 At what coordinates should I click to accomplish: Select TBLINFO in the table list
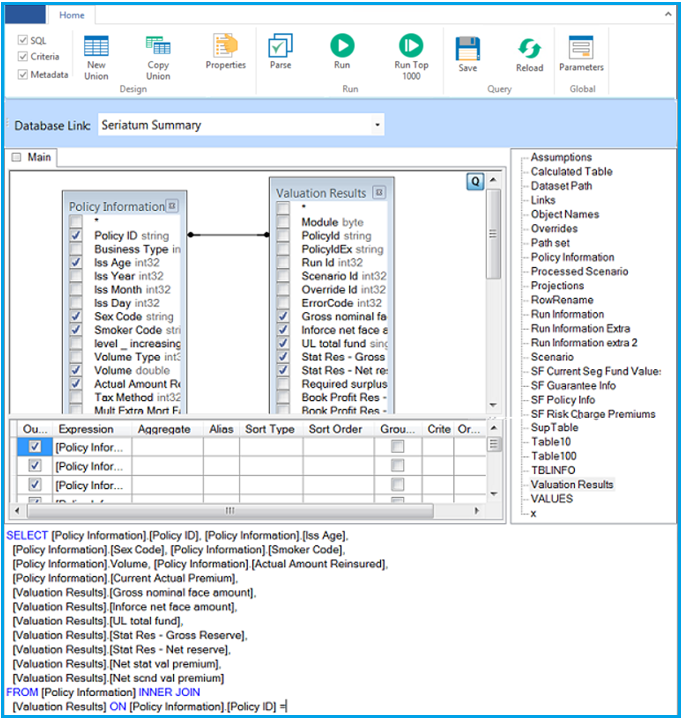(x=553, y=470)
